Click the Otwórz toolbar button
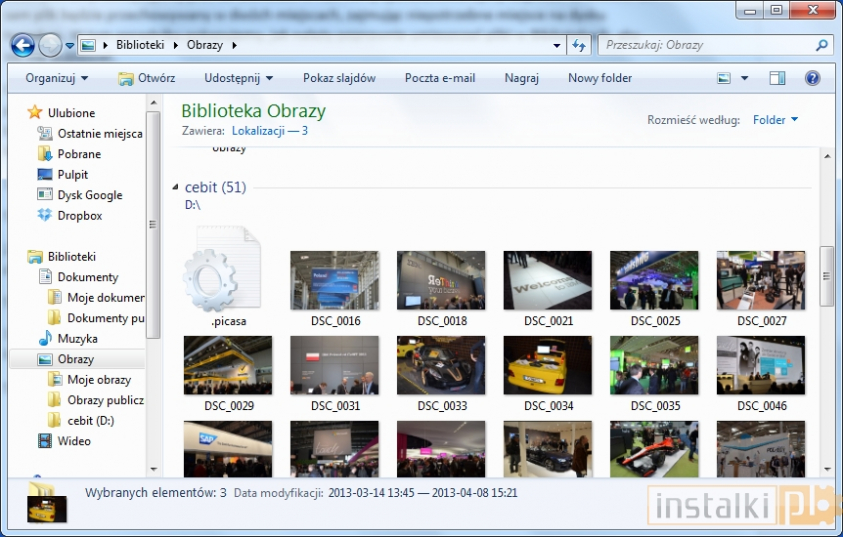The image size is (843, 537). point(147,78)
